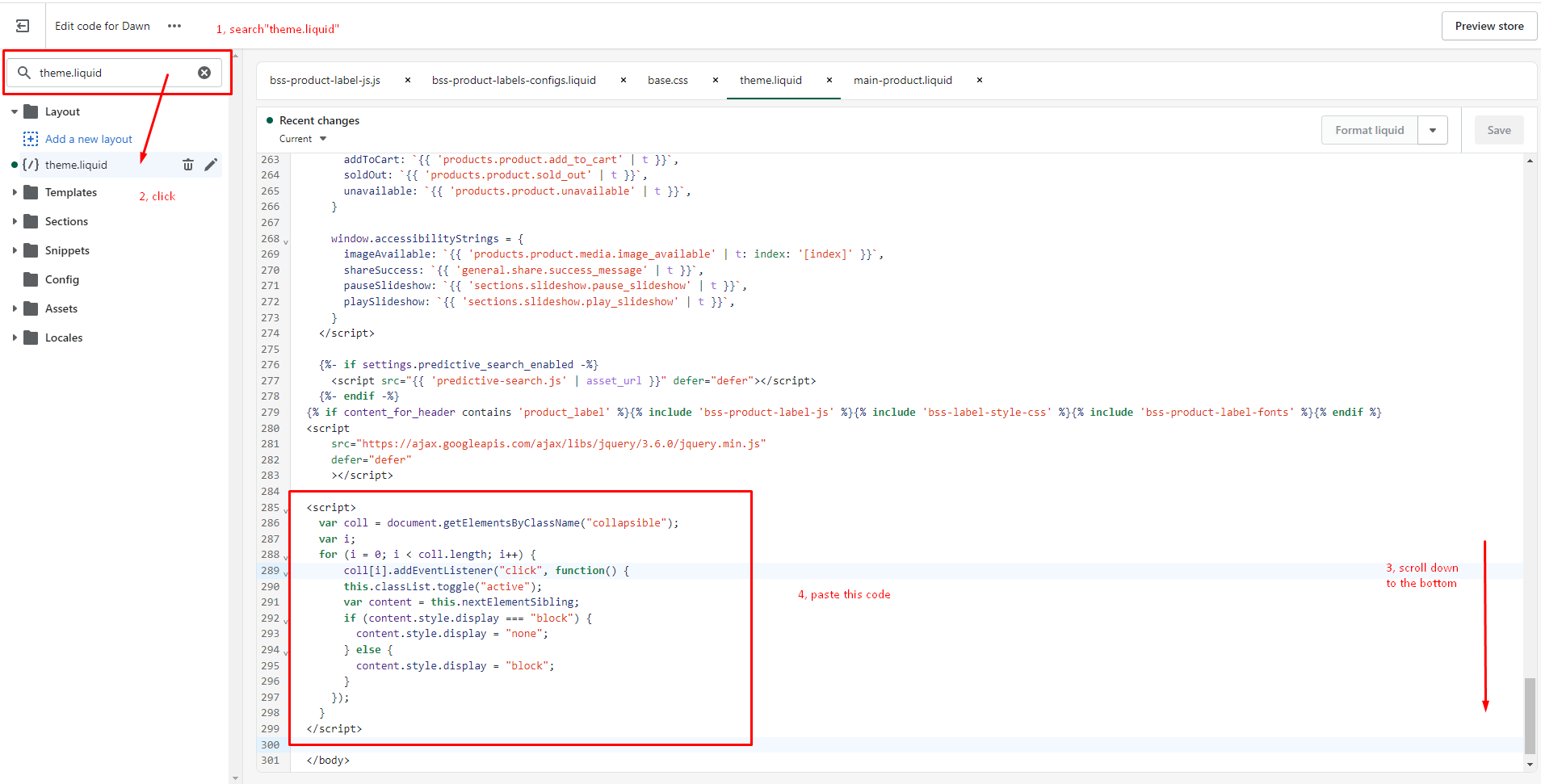The image size is (1541, 784).
Task: Open the Current version dropdown
Action: (x=303, y=139)
